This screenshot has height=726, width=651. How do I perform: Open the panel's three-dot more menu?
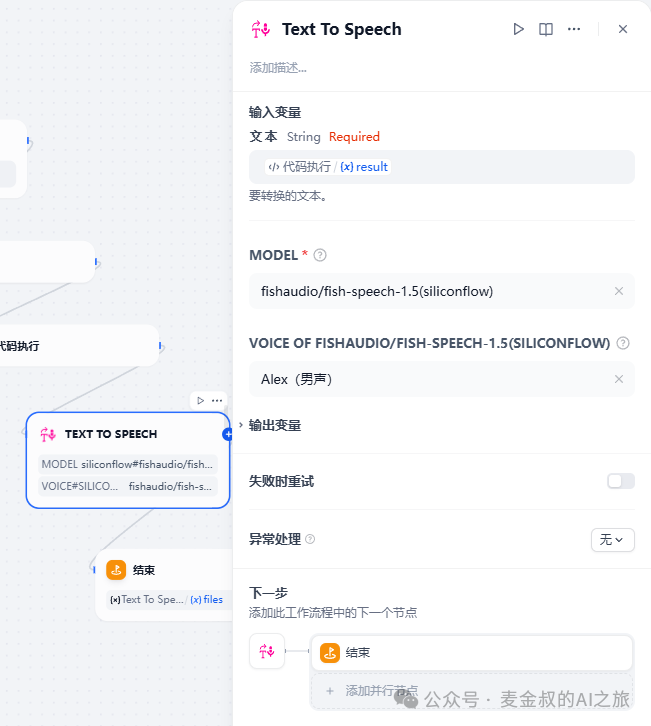[x=574, y=29]
